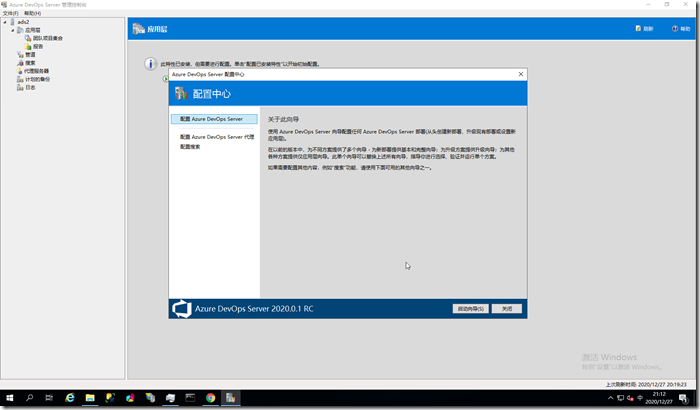The width and height of the screenshot is (700, 410).
Task: Open Task View from the taskbar
Action: click(x=49, y=397)
